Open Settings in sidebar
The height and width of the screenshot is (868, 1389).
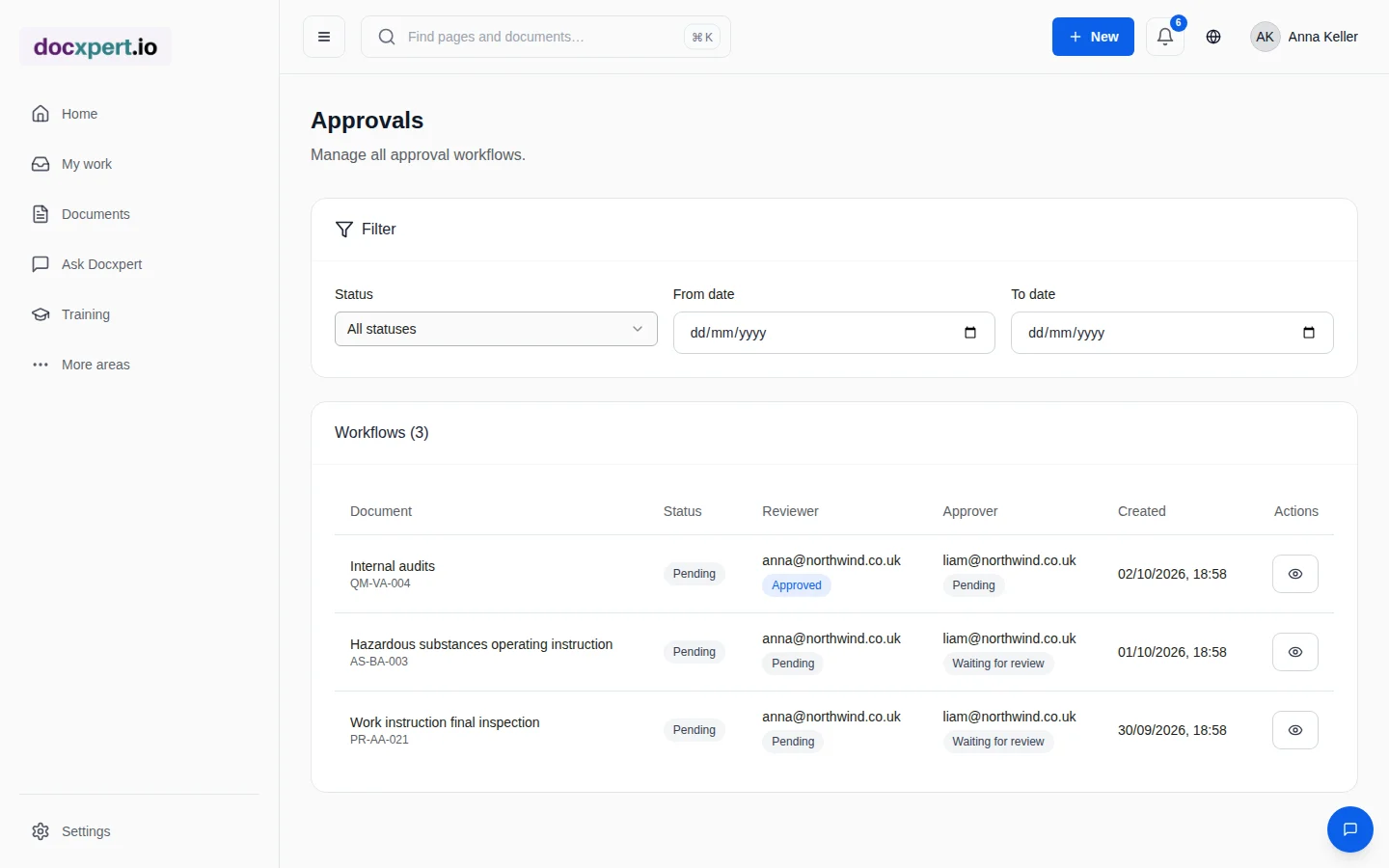tap(139, 831)
